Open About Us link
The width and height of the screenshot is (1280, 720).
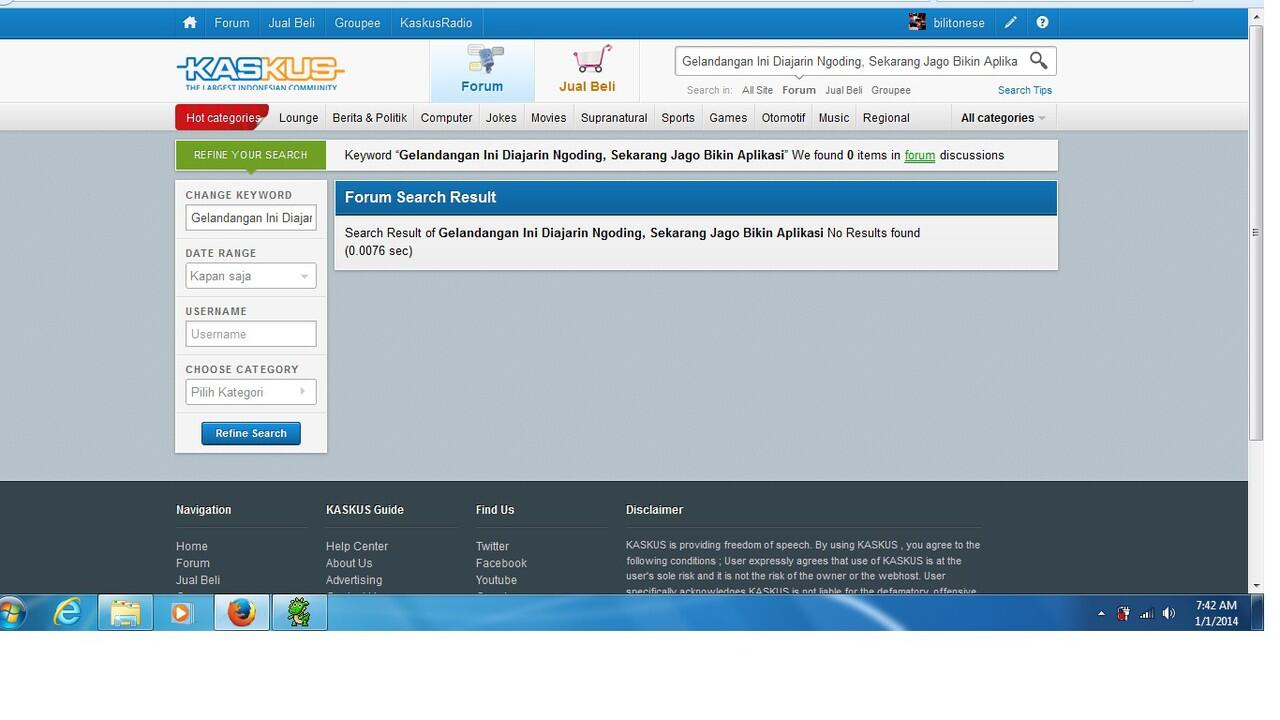coord(349,563)
